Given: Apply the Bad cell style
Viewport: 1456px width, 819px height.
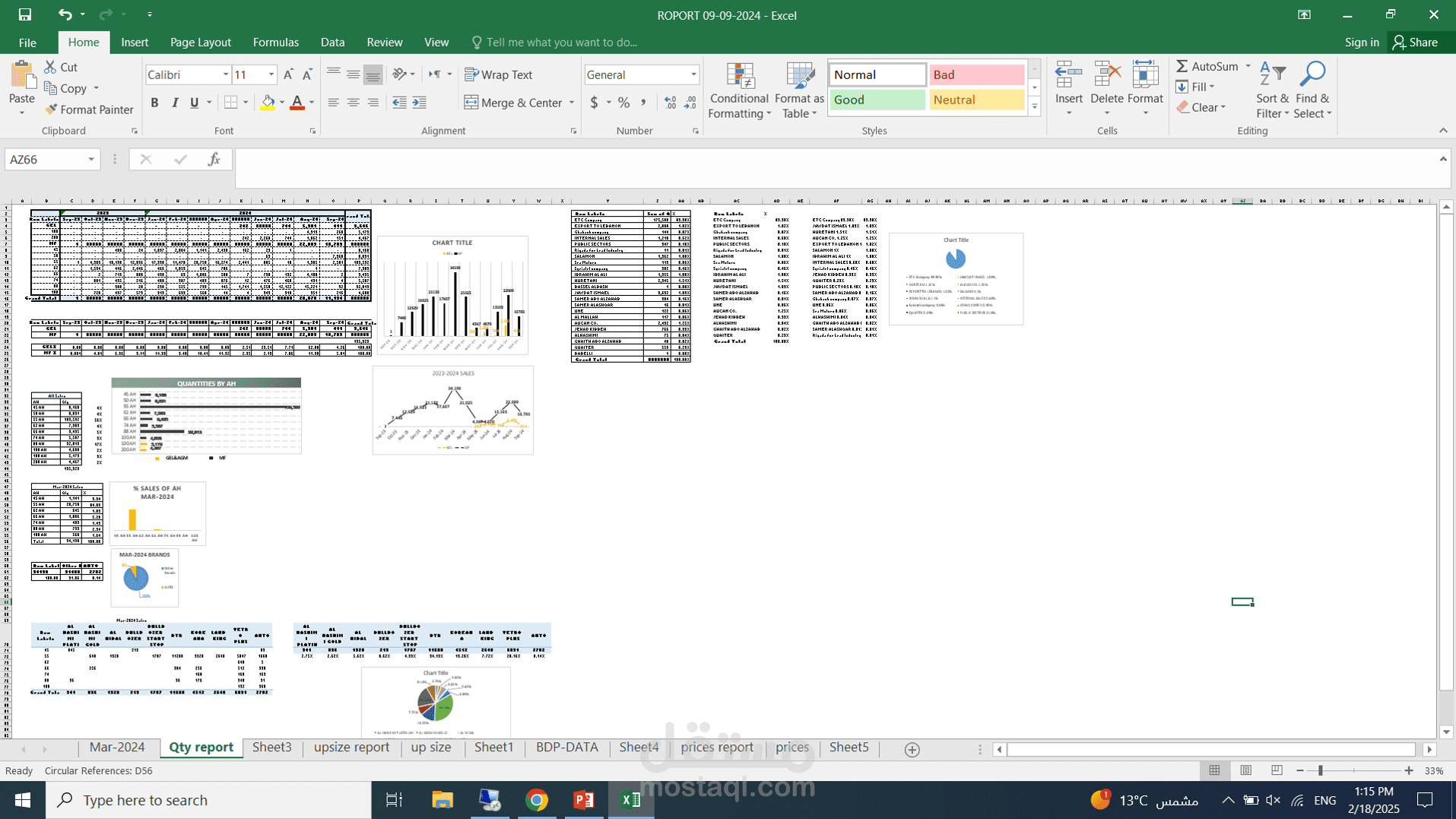Looking at the screenshot, I should [x=976, y=75].
